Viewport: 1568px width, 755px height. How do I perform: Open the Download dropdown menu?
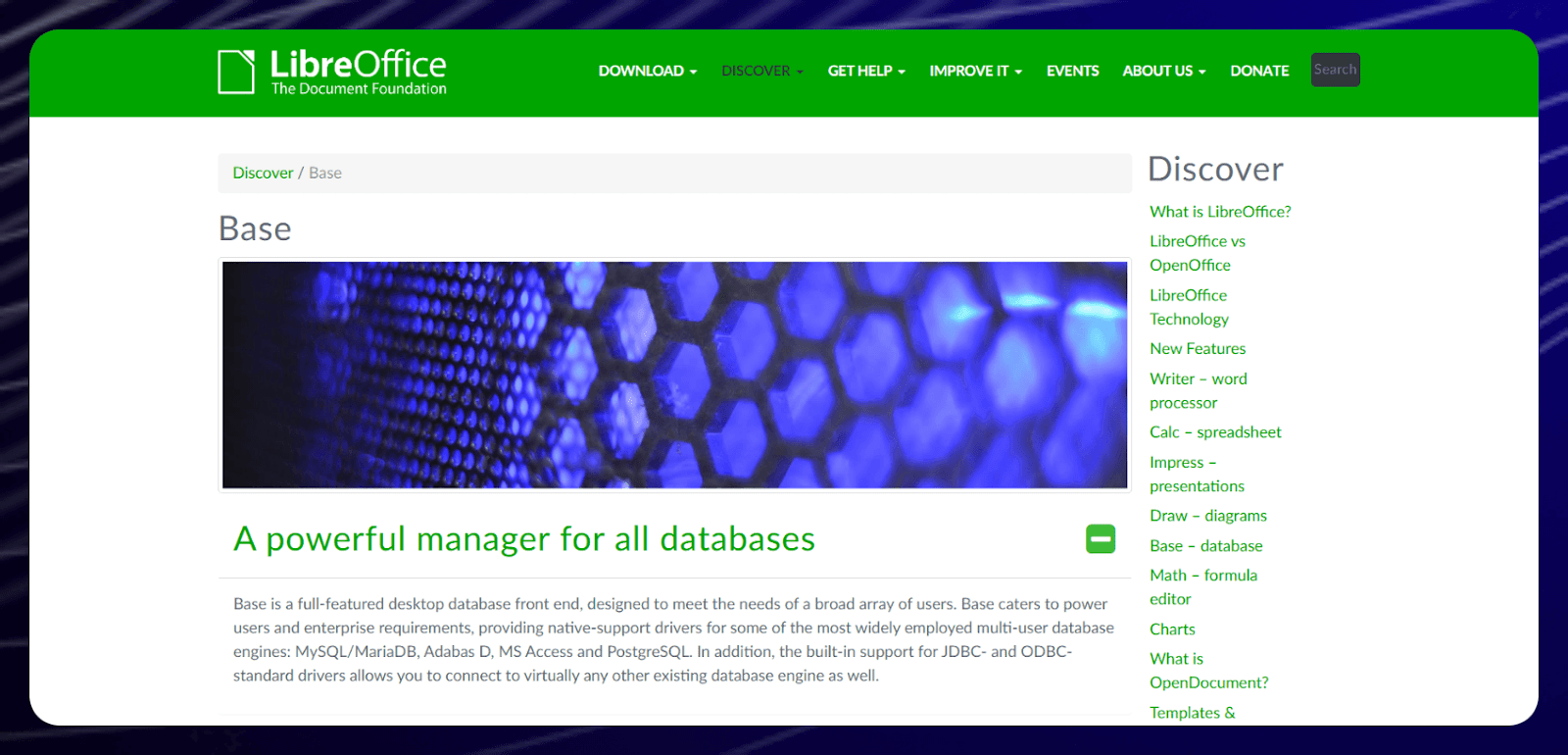pyautogui.click(x=648, y=71)
